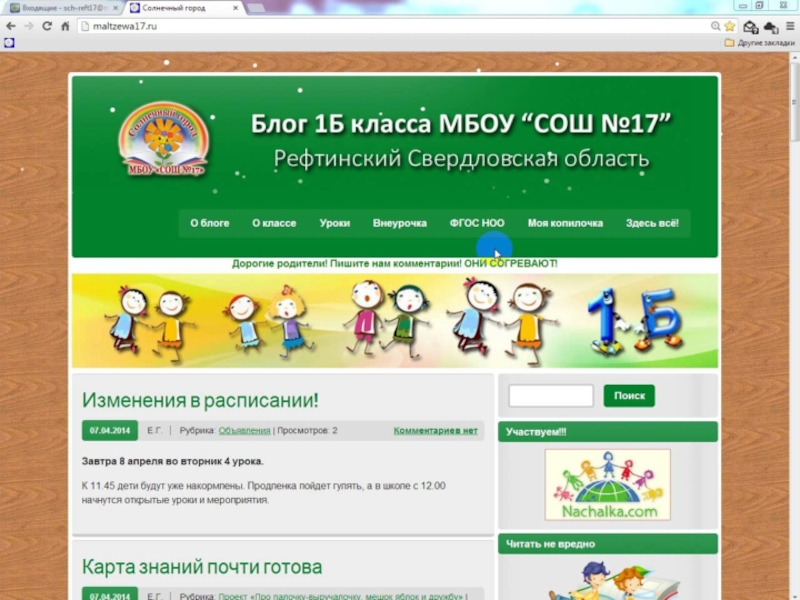
Task: Click the green Поиск button
Action: tap(629, 395)
